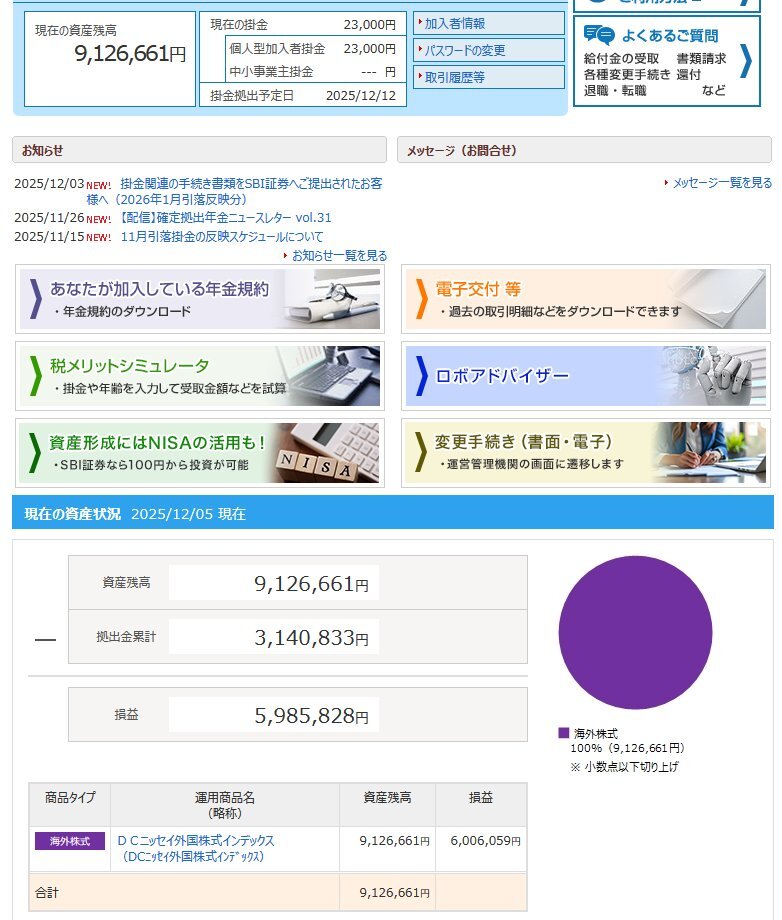Click blue chevron on ロボアドバイザー banner
The height and width of the screenshot is (920, 782).
pos(422,376)
